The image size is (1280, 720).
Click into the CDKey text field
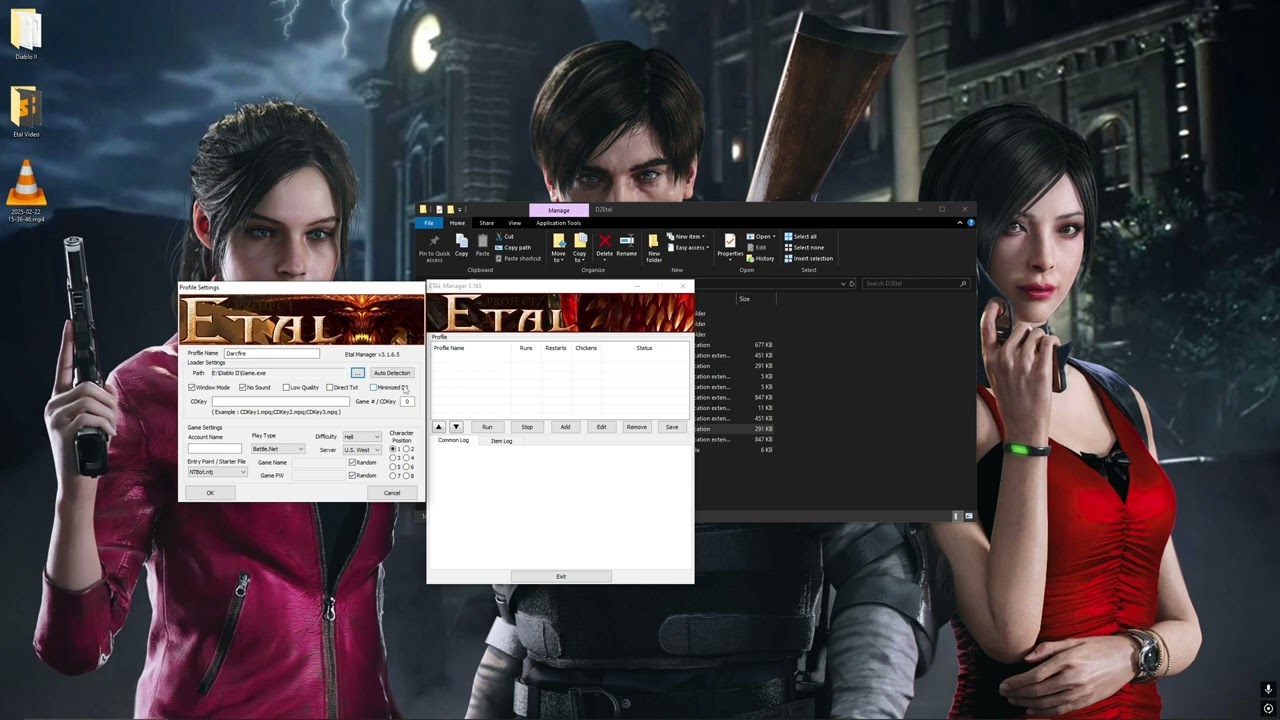[280, 401]
